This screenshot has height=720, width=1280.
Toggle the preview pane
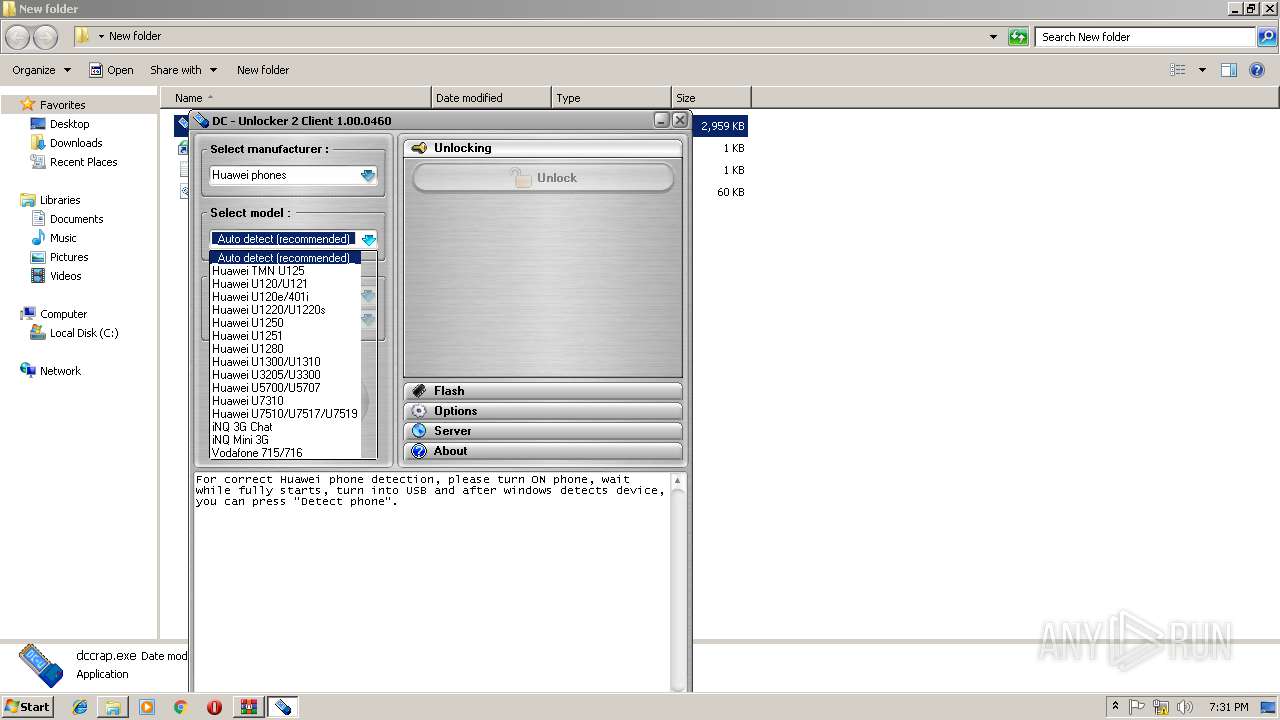pos(1229,70)
